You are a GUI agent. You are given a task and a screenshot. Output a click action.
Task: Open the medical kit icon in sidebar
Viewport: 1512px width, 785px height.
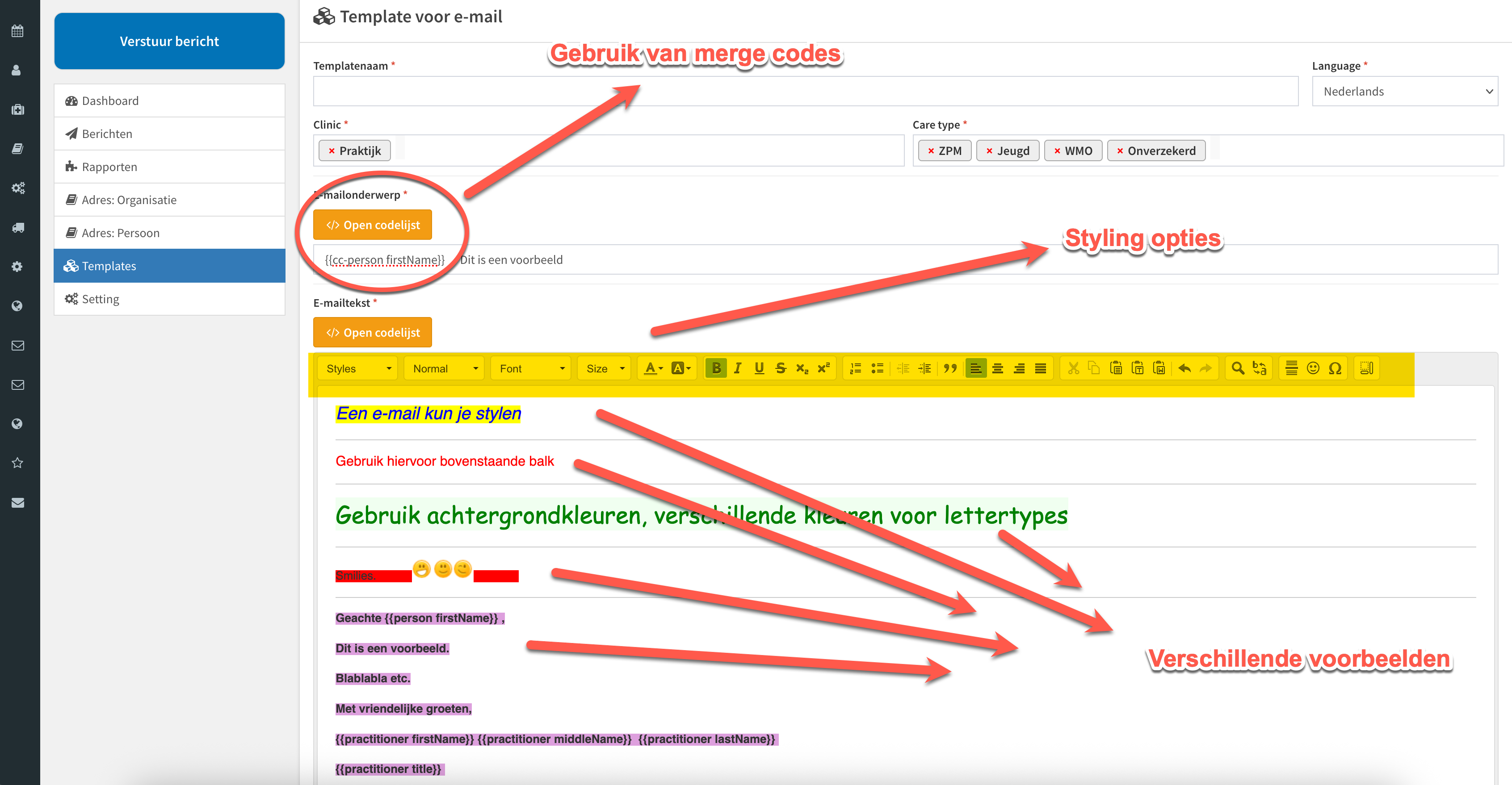pyautogui.click(x=17, y=110)
